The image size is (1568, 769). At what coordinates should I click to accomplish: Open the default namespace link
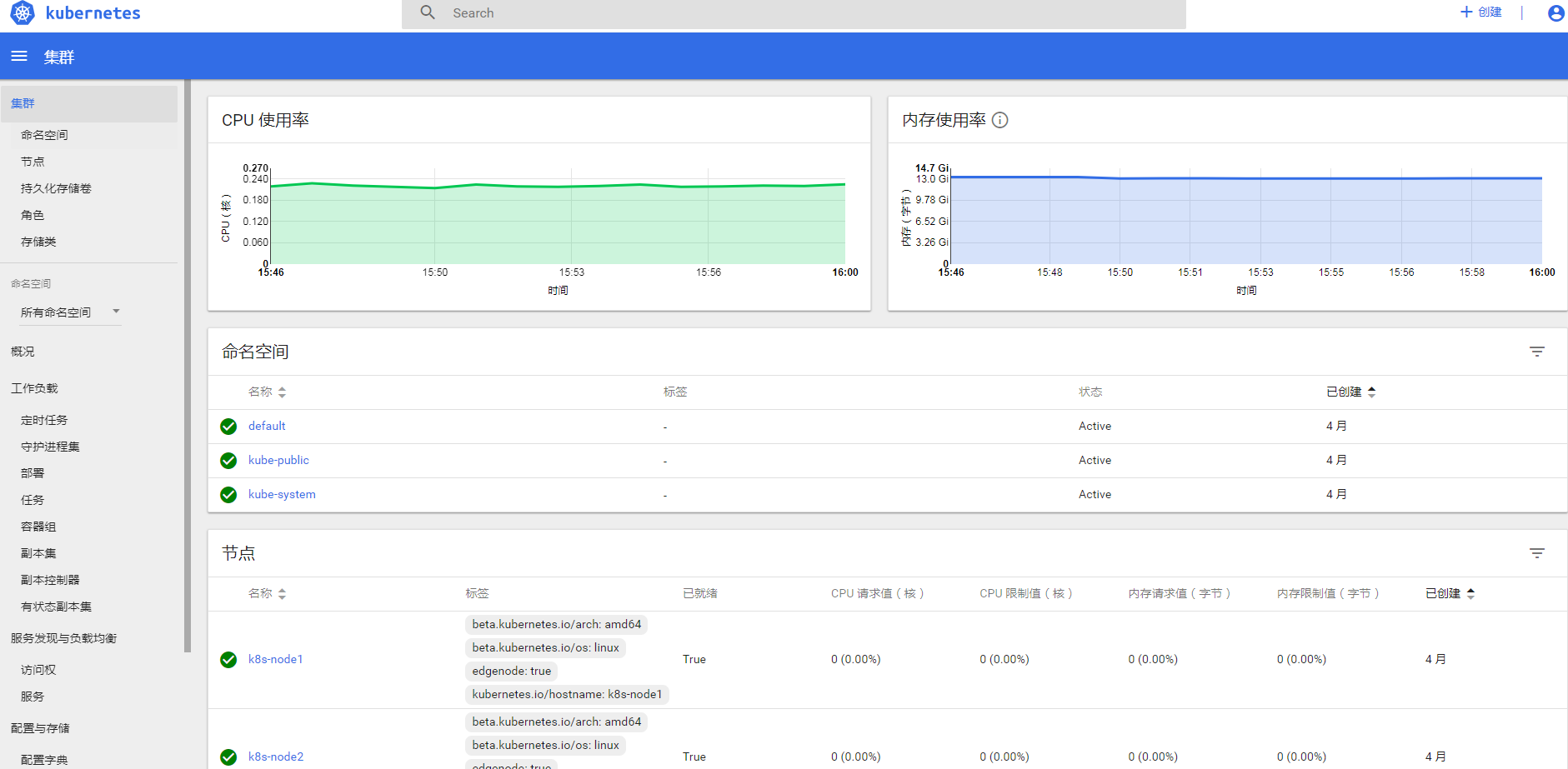point(267,426)
